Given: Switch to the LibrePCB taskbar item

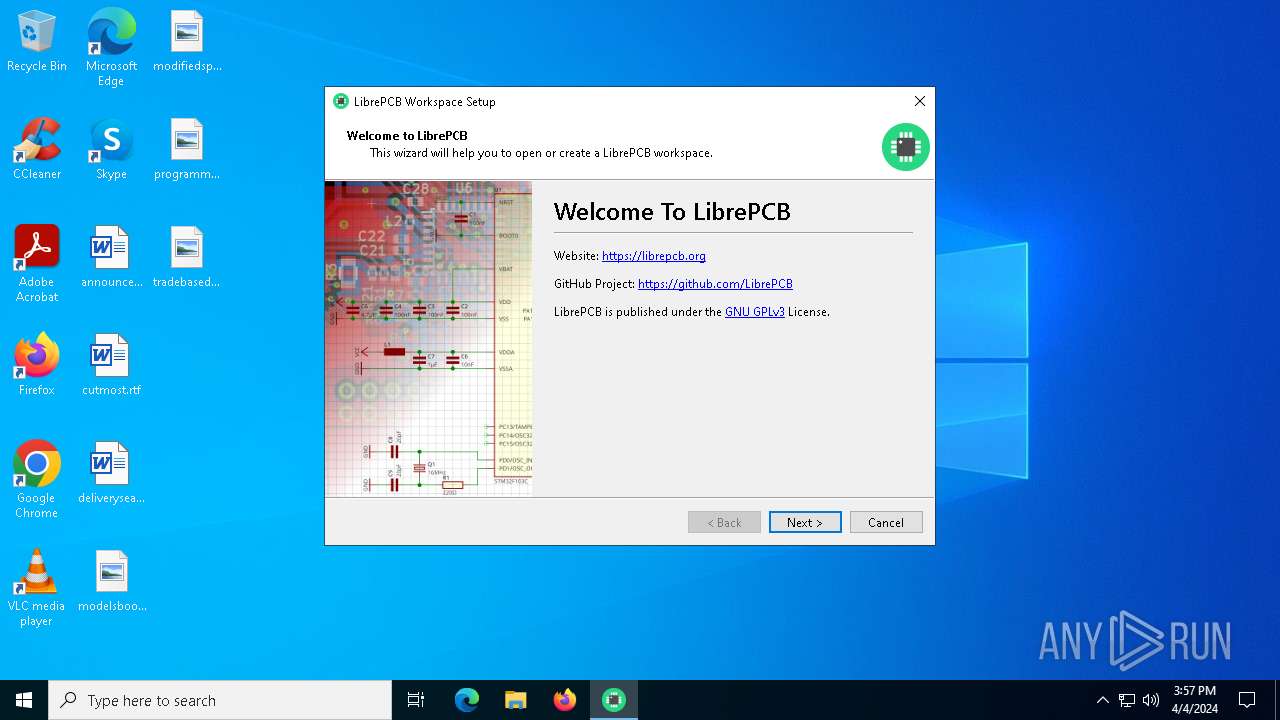Looking at the screenshot, I should click(614, 700).
